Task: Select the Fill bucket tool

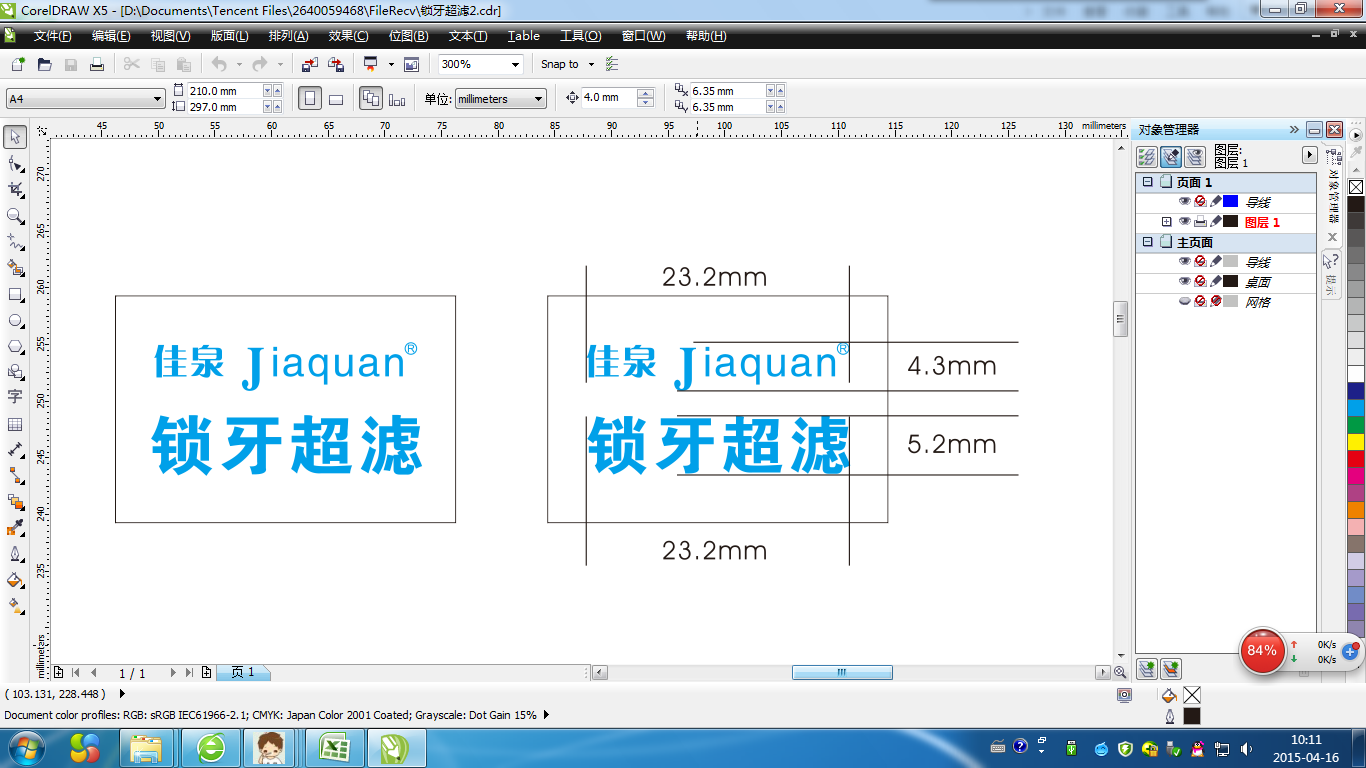Action: coord(15,580)
